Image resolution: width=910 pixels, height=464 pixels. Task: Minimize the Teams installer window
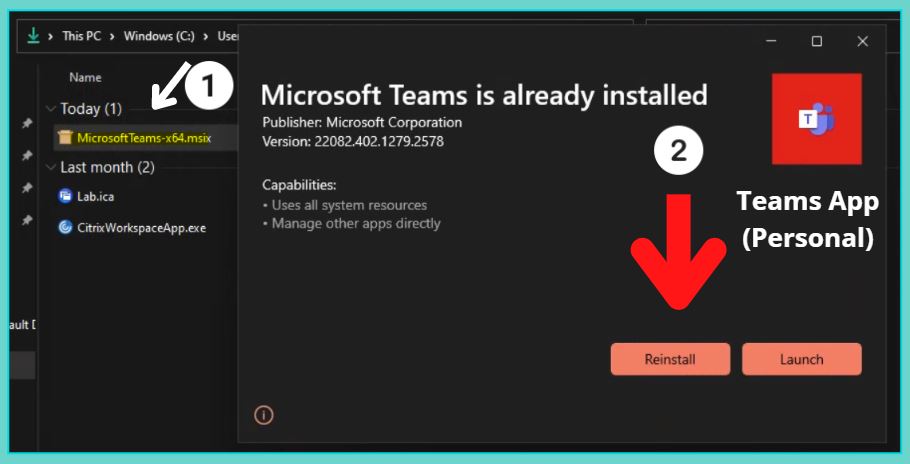(x=771, y=41)
